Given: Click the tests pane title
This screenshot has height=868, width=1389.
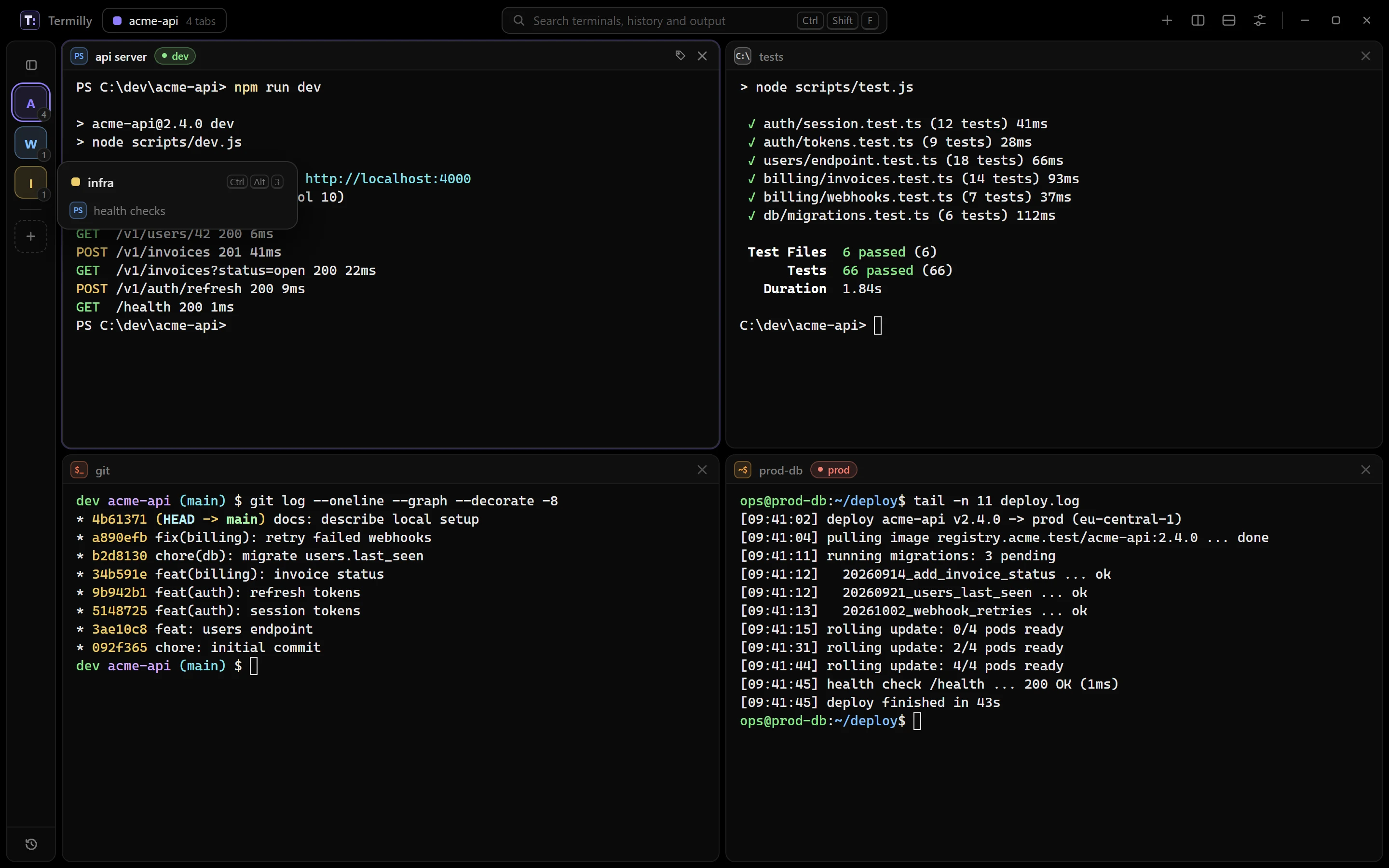Looking at the screenshot, I should (771, 57).
